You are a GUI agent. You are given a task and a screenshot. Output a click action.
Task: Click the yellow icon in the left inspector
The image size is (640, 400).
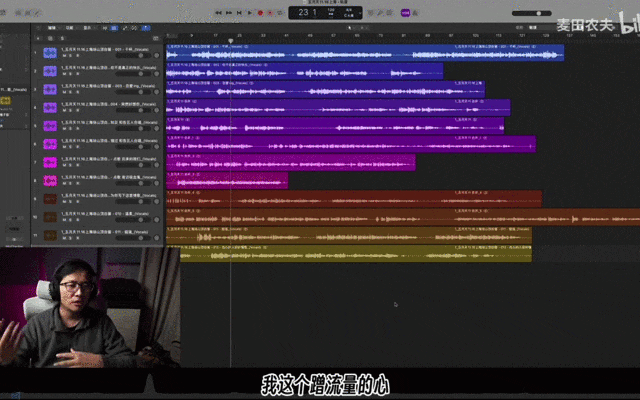[6, 100]
